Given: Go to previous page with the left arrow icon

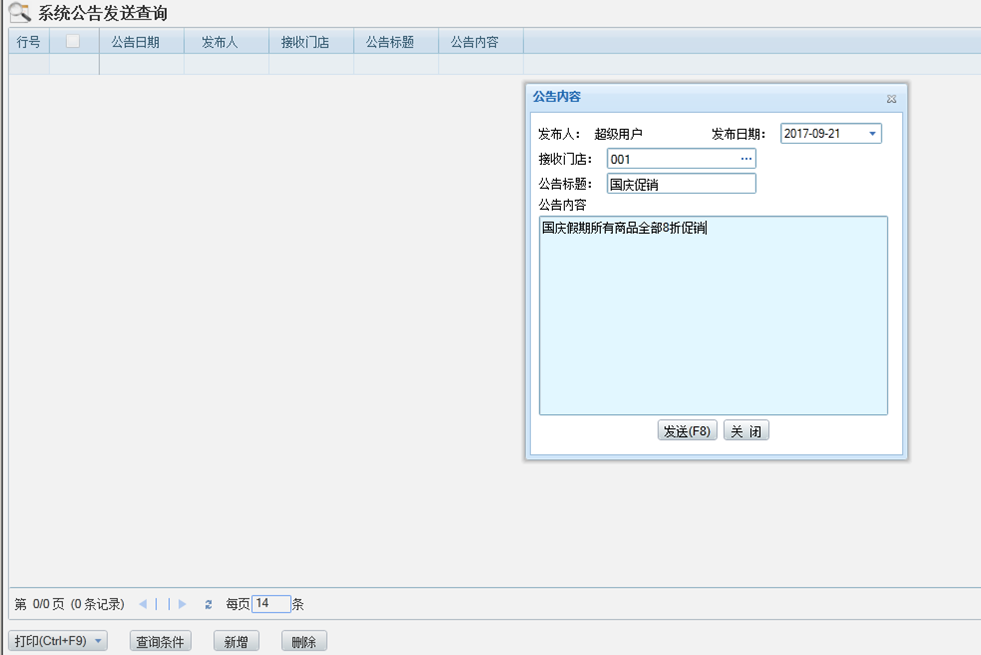Looking at the screenshot, I should point(142,603).
